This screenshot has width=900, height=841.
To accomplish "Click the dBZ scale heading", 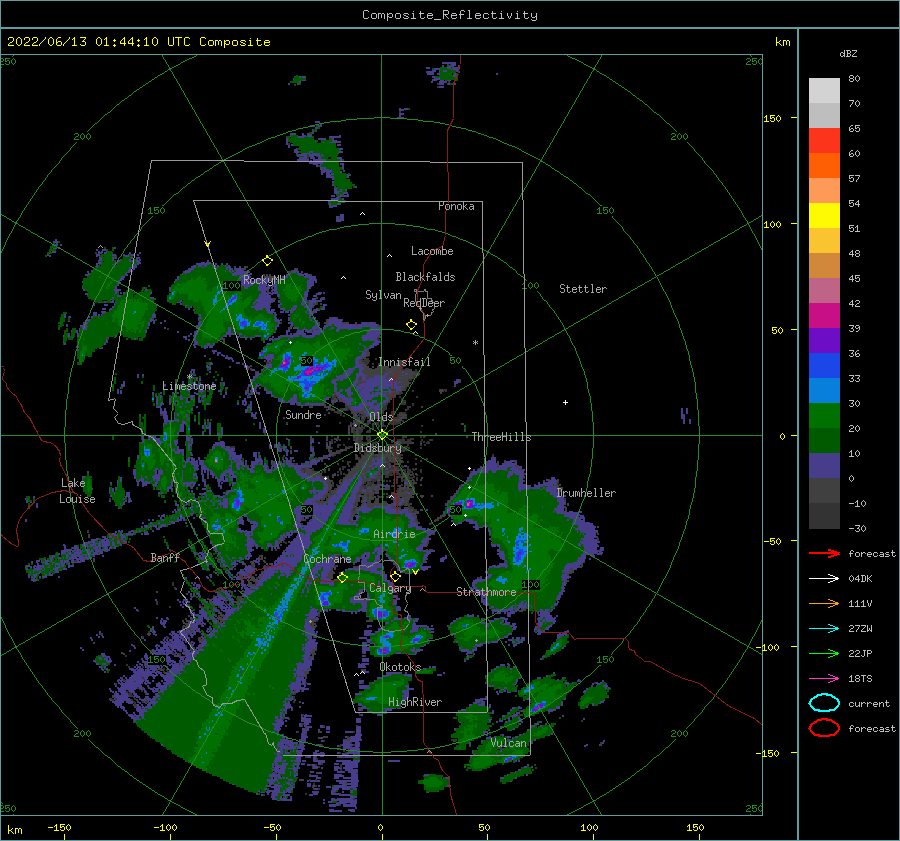I will (x=848, y=53).
